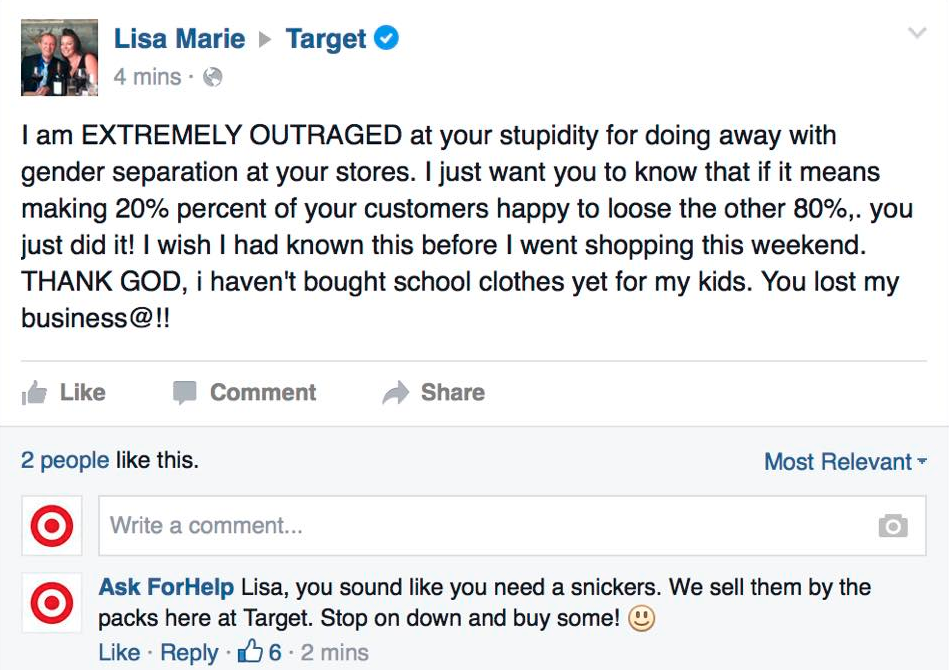Click the globe privacy icon beside post timestamp
The image size is (949, 670).
click(x=212, y=77)
